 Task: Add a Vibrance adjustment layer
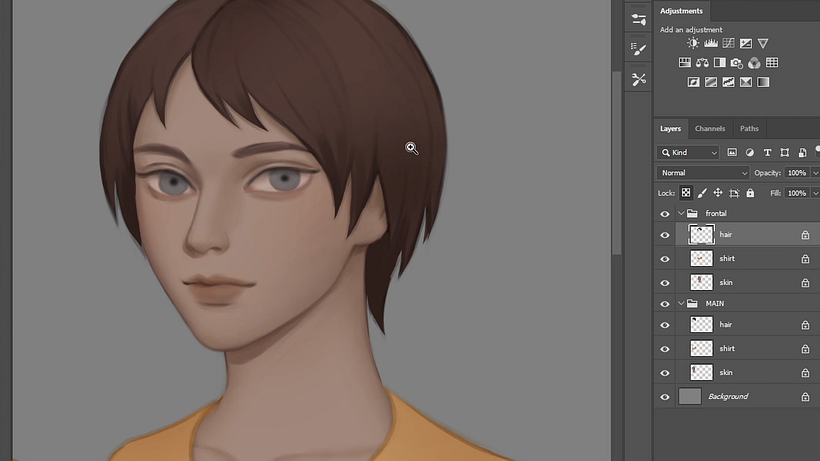763,43
